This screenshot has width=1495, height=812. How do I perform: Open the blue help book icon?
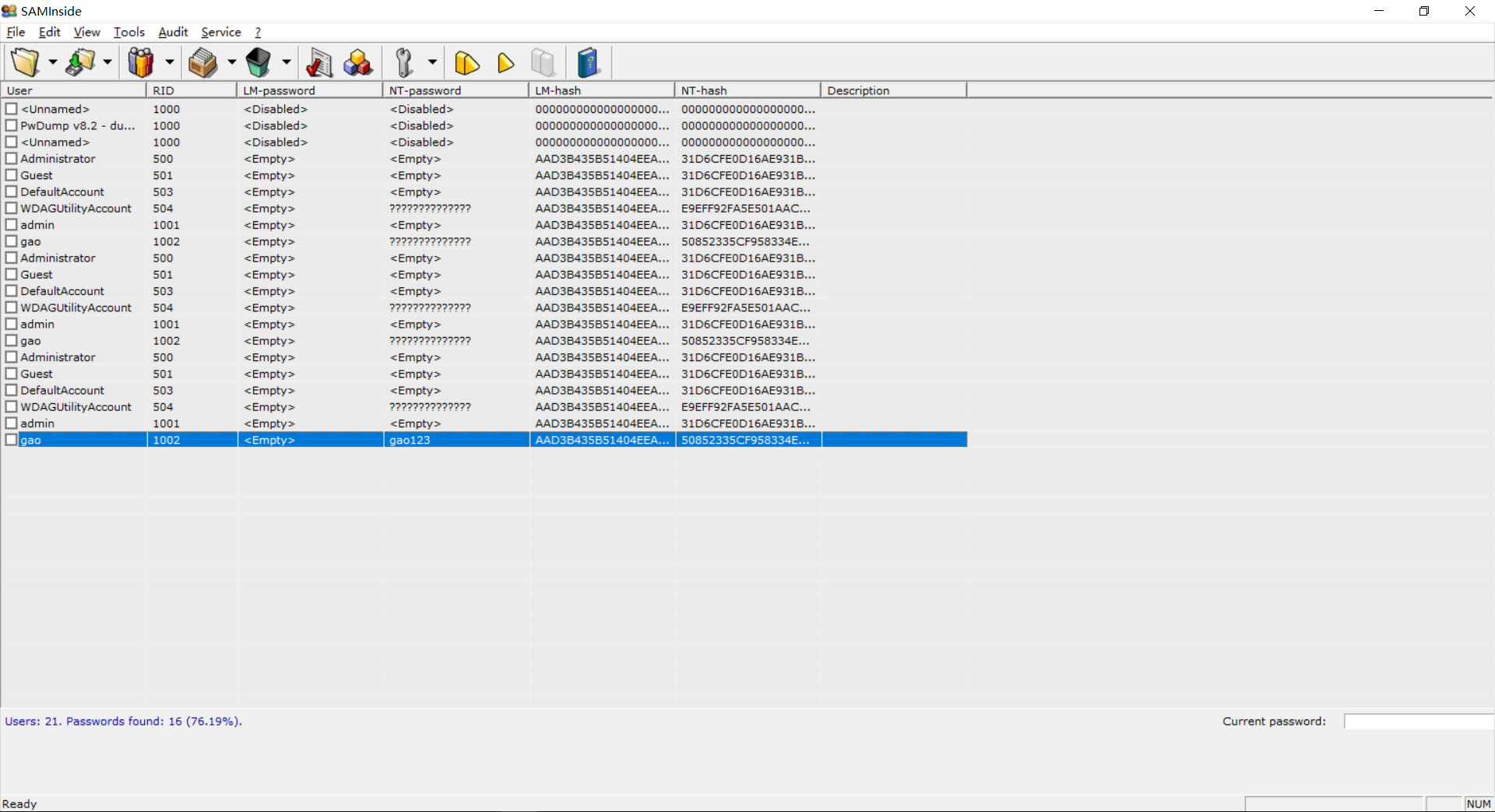click(589, 62)
